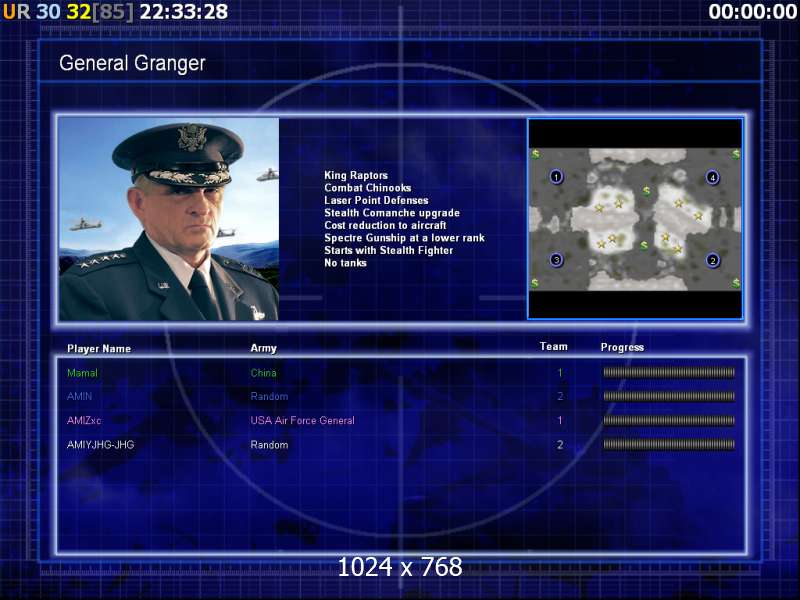This screenshot has height=600, width=800.
Task: Click Mamal's team number 1
Action: [x=560, y=373]
